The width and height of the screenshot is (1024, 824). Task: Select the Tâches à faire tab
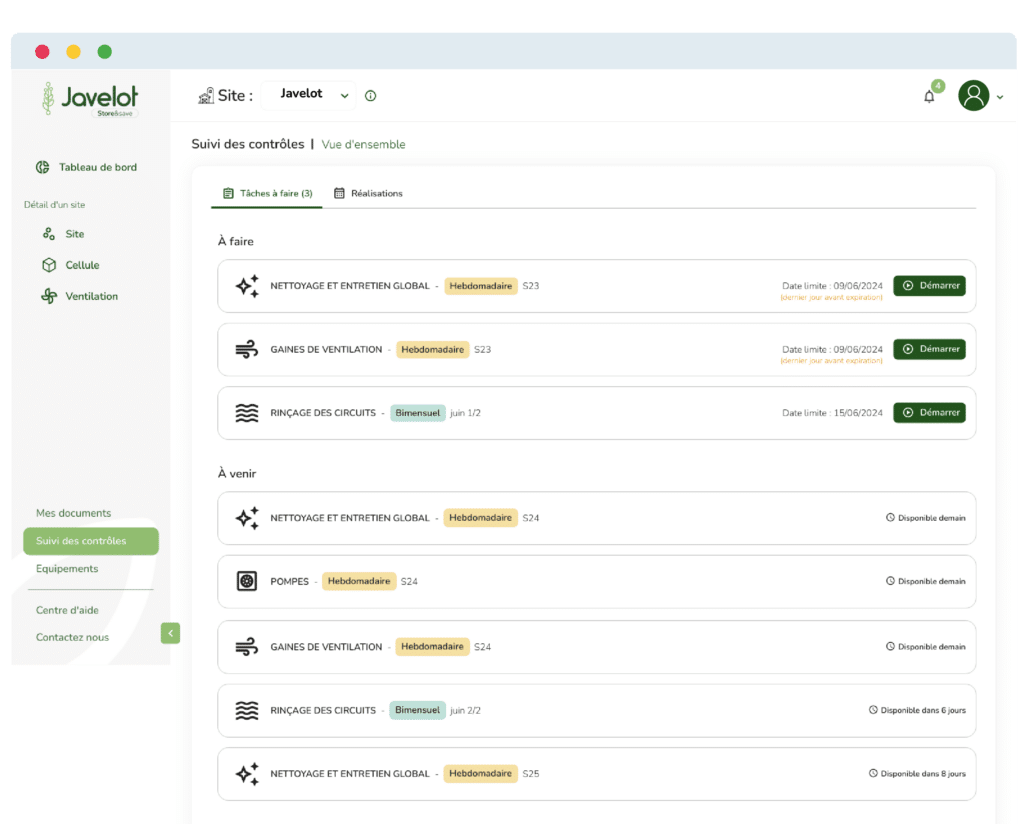pyautogui.click(x=267, y=193)
